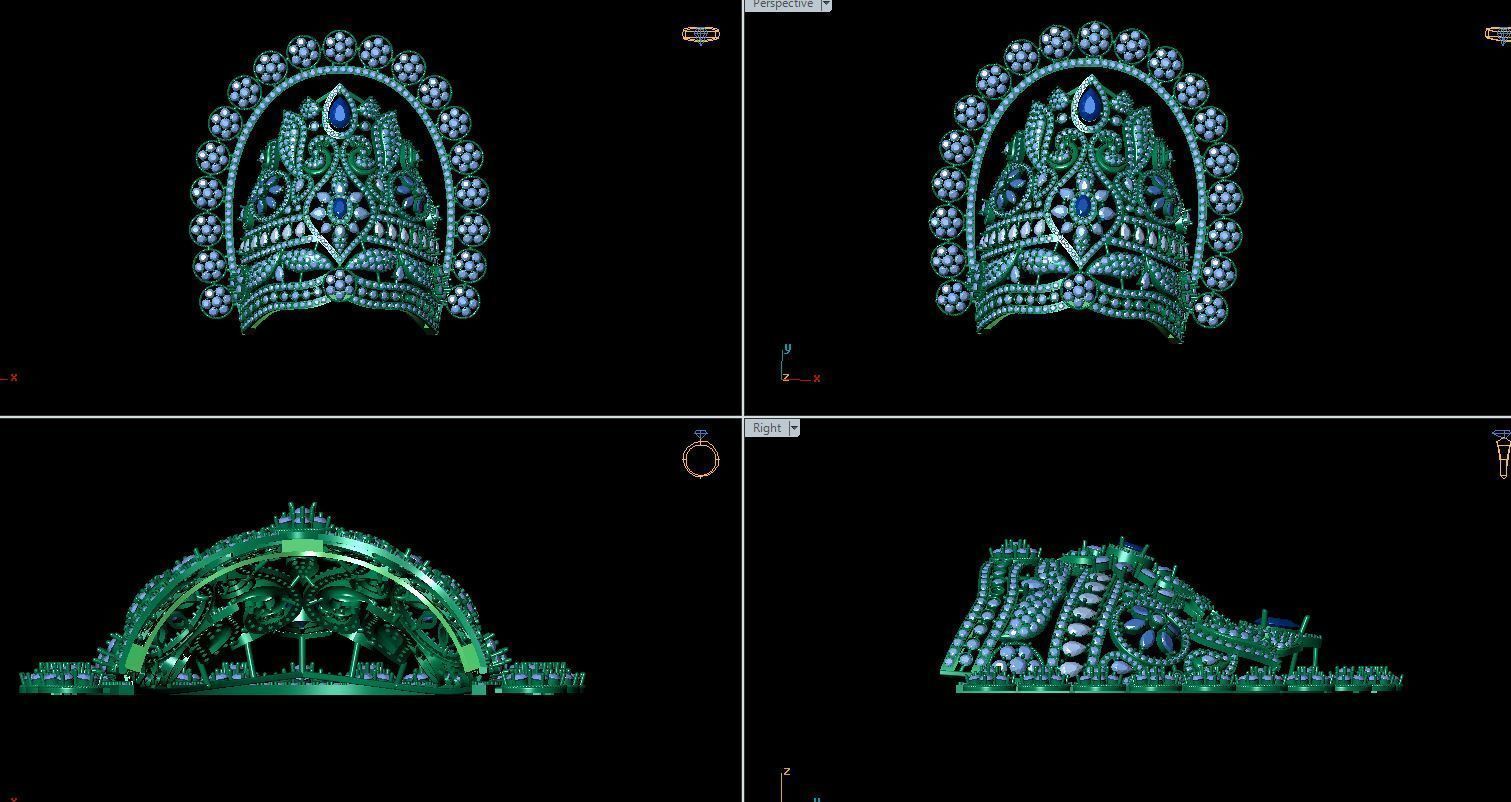Open the Right viewport dropdown arrow

tap(794, 428)
